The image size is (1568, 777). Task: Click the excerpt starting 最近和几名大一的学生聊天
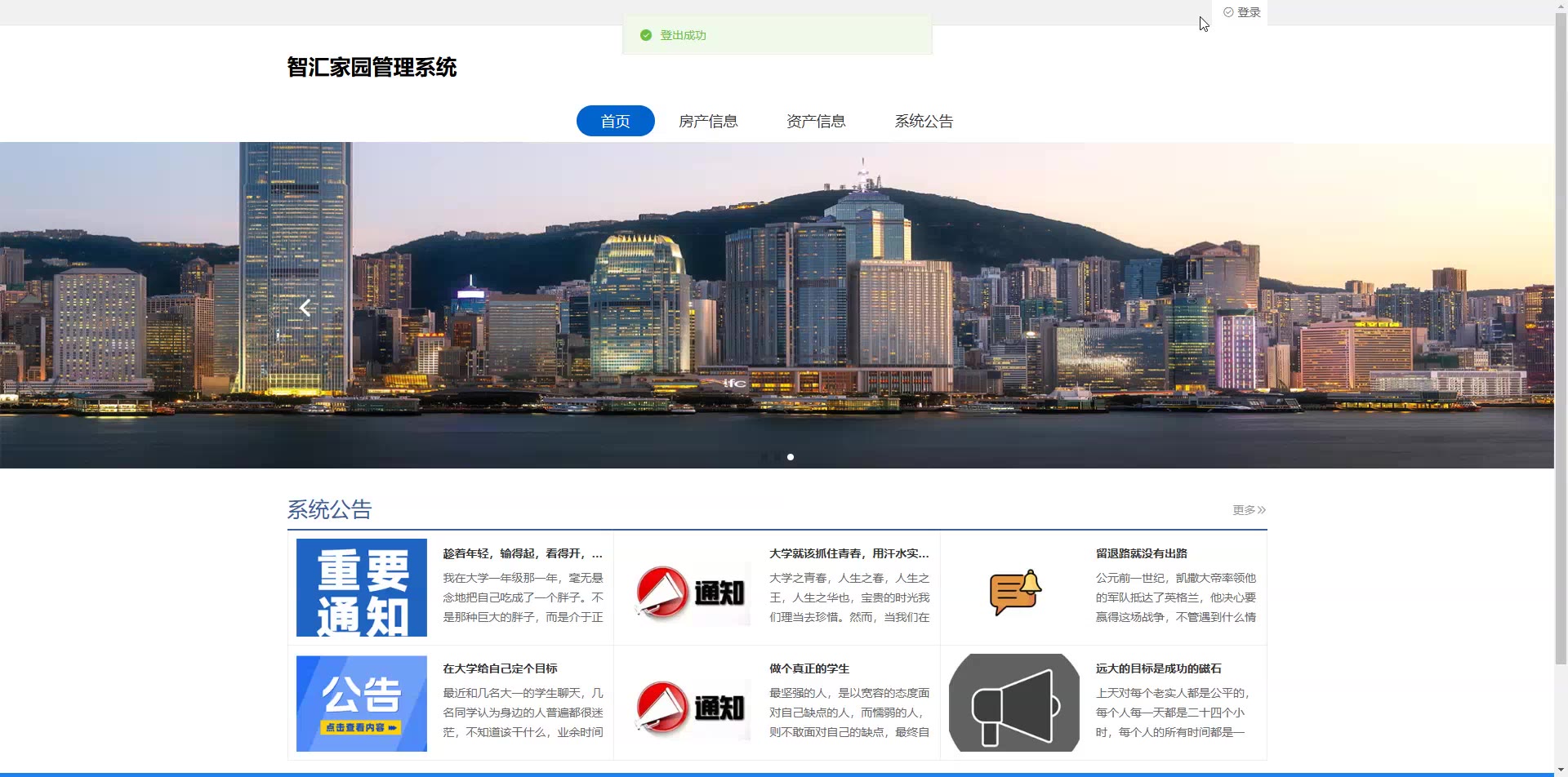pyautogui.click(x=523, y=713)
